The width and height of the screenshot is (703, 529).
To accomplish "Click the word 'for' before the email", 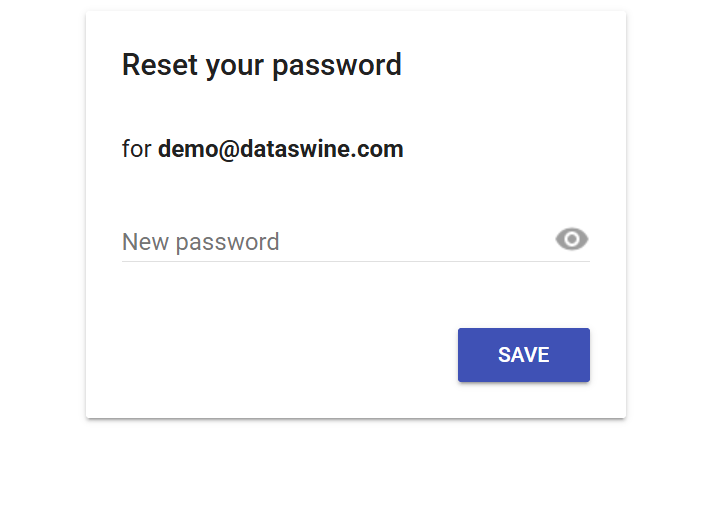I will 136,150.
